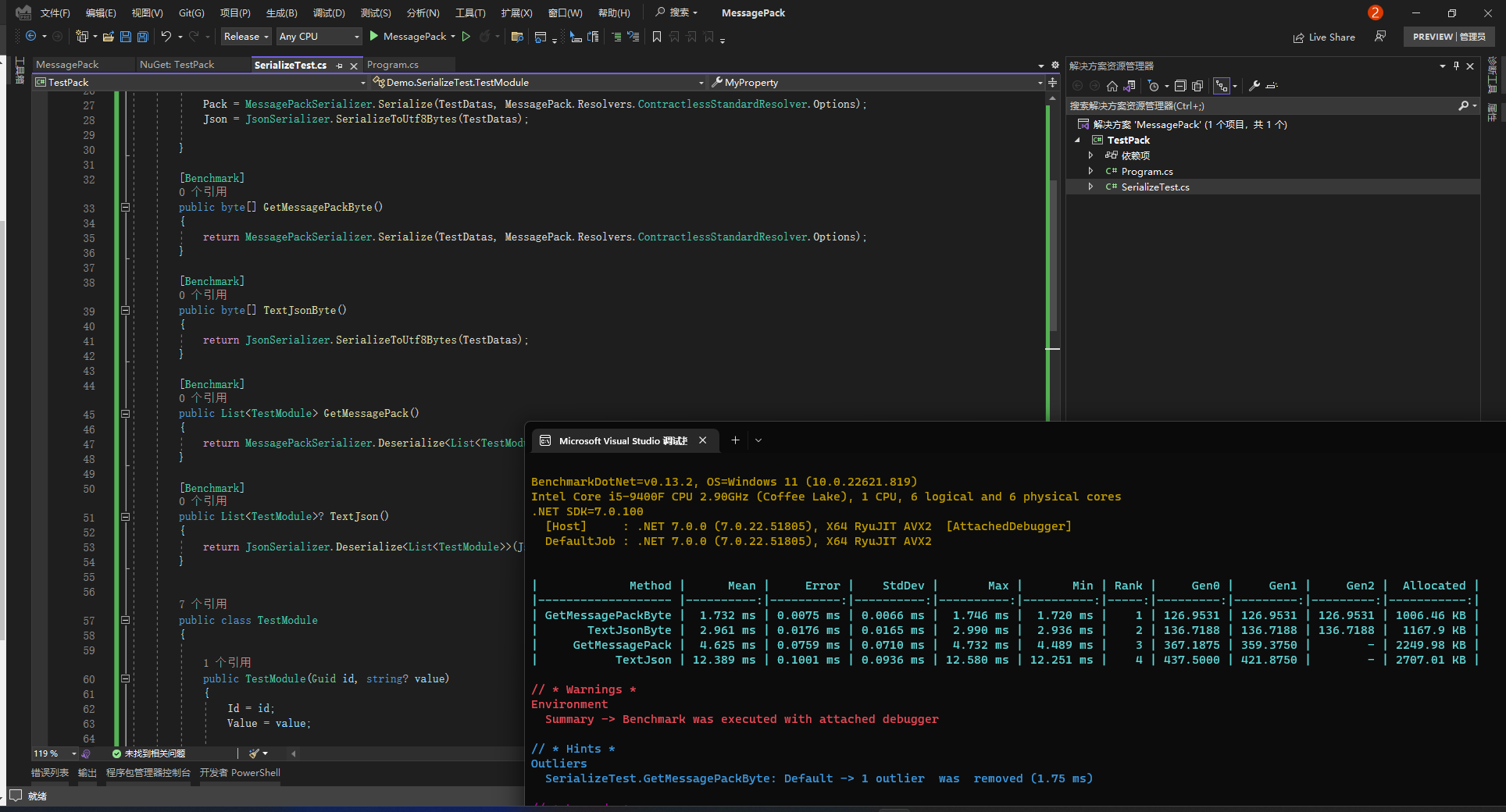The height and width of the screenshot is (812, 1506).
Task: Open the Any CPU platform dropdown
Action: 319,37
